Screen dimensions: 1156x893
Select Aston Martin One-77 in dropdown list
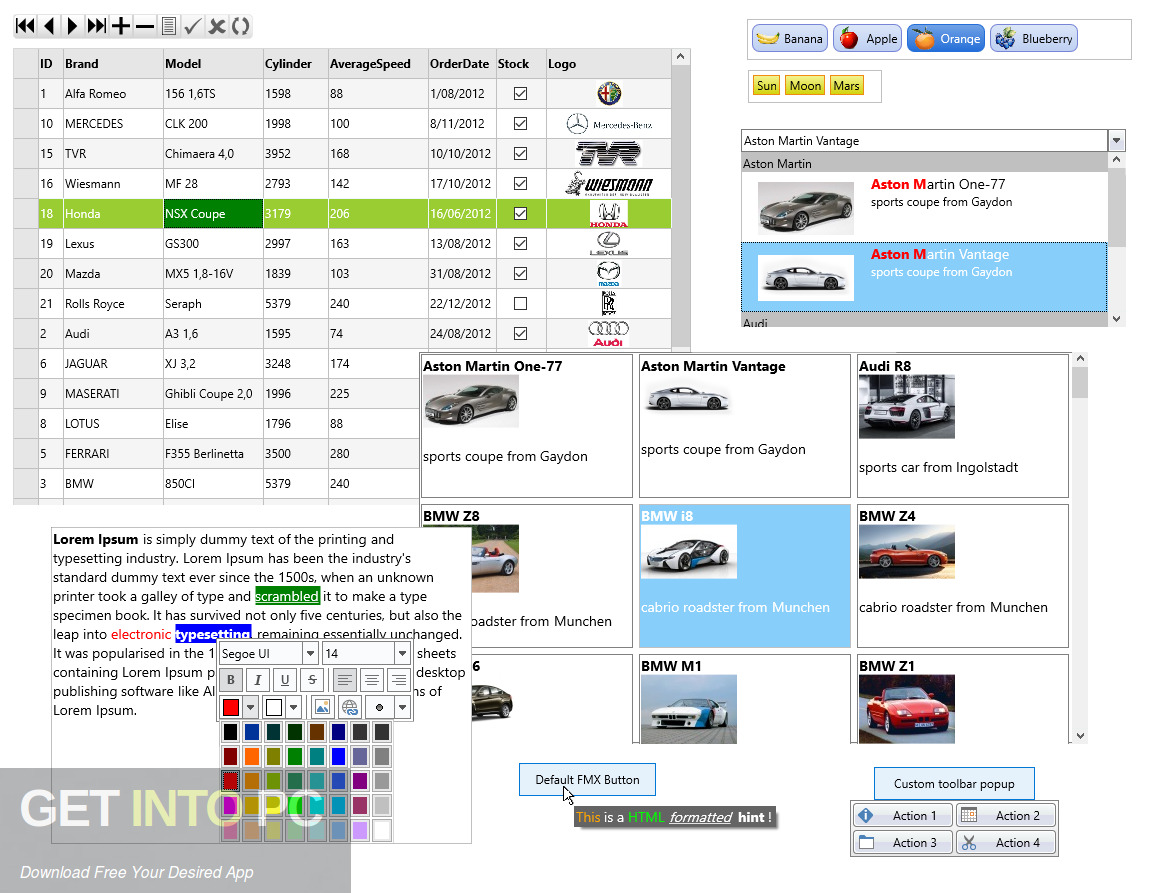925,206
